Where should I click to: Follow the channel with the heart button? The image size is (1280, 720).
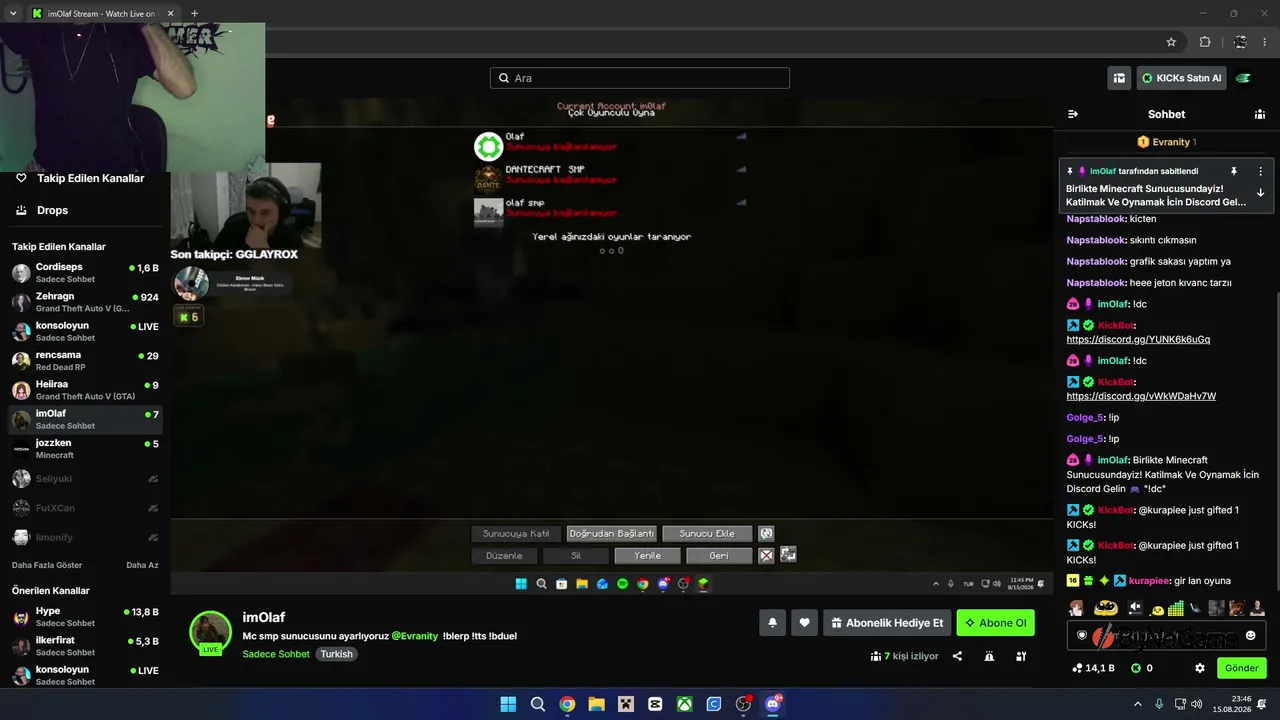pos(804,623)
